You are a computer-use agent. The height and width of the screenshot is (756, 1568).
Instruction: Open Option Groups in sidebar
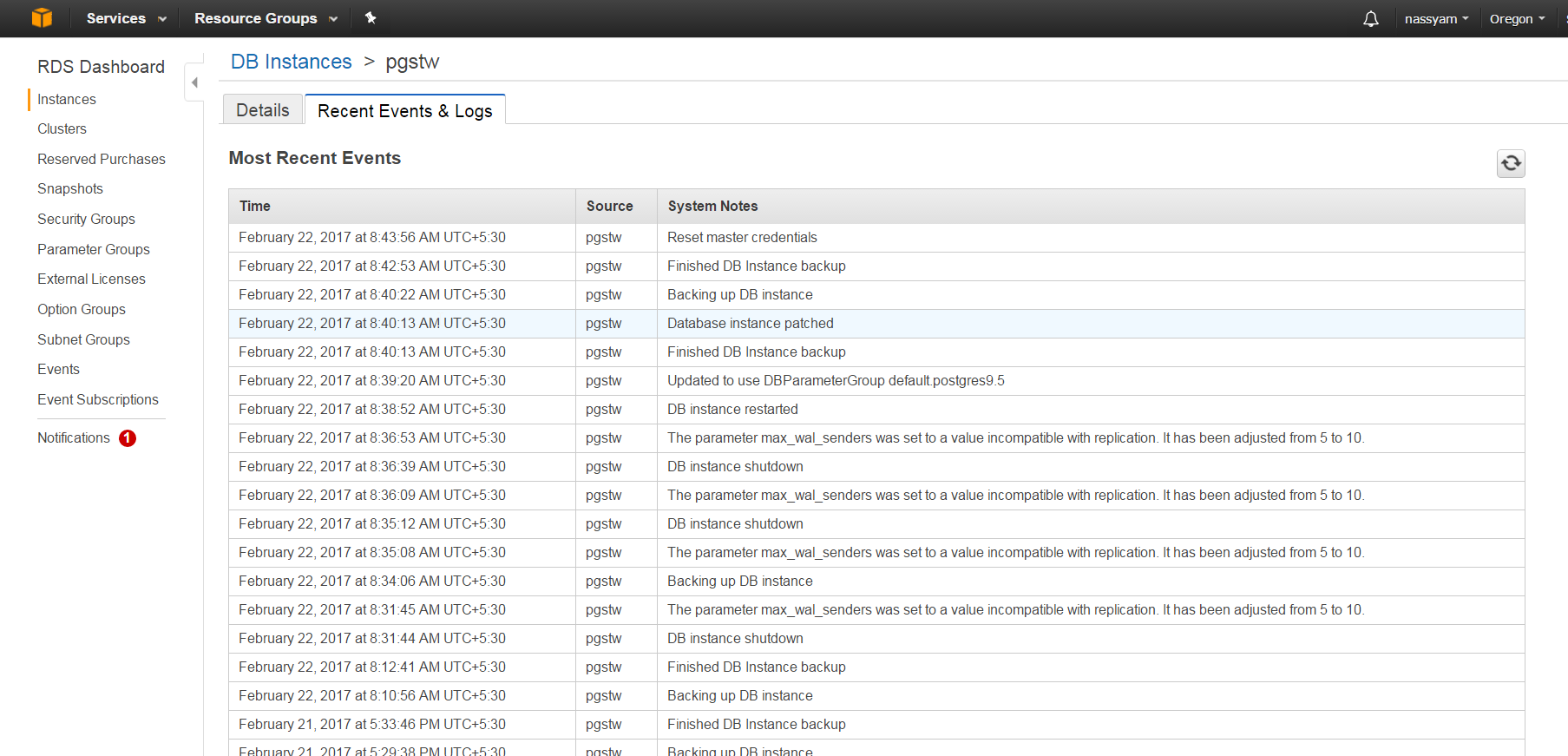[82, 309]
